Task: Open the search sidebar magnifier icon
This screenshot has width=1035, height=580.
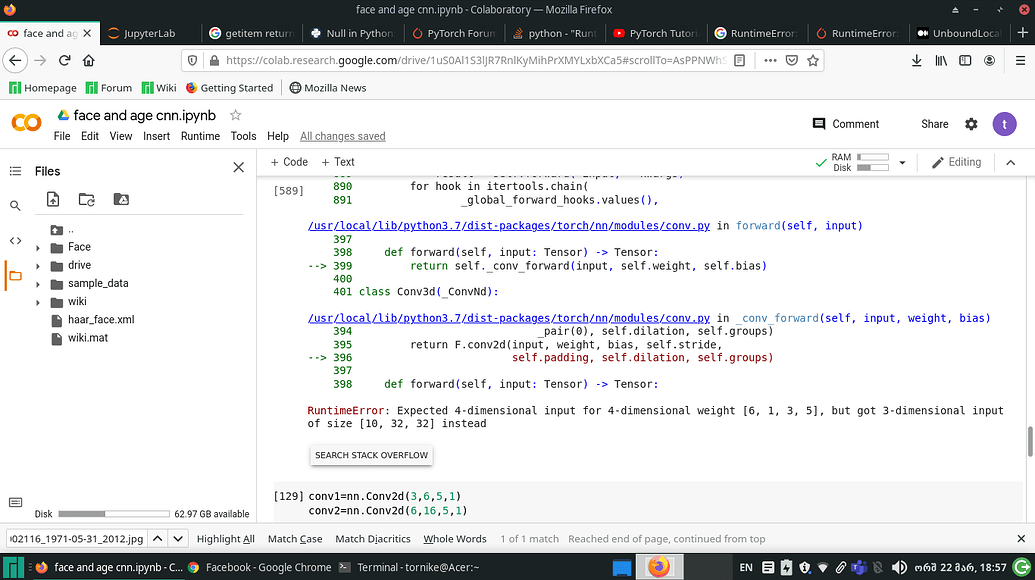Action: click(x=15, y=206)
